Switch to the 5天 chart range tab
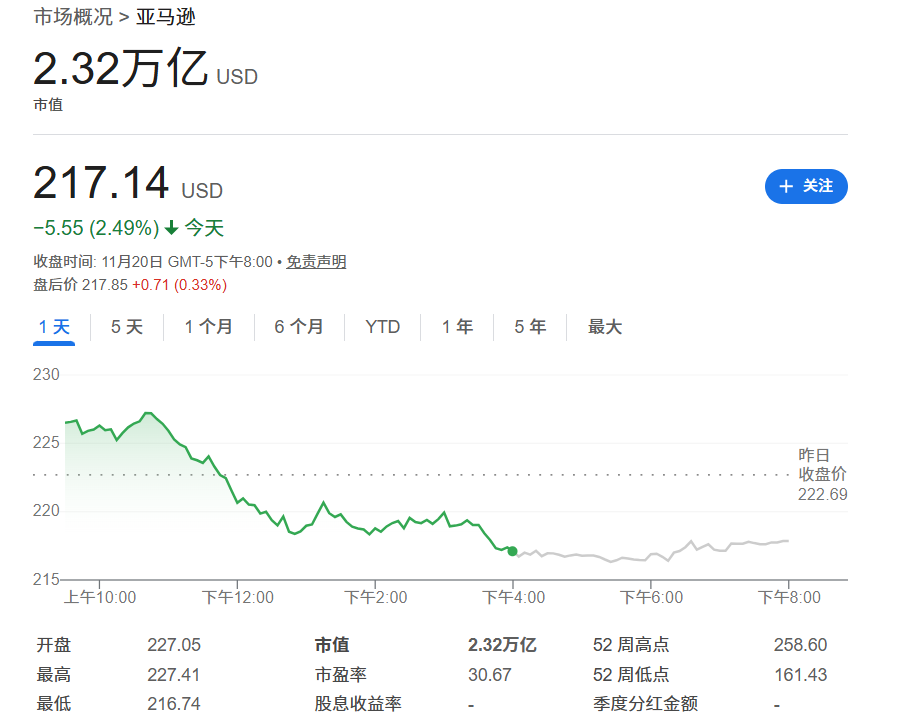 125,327
